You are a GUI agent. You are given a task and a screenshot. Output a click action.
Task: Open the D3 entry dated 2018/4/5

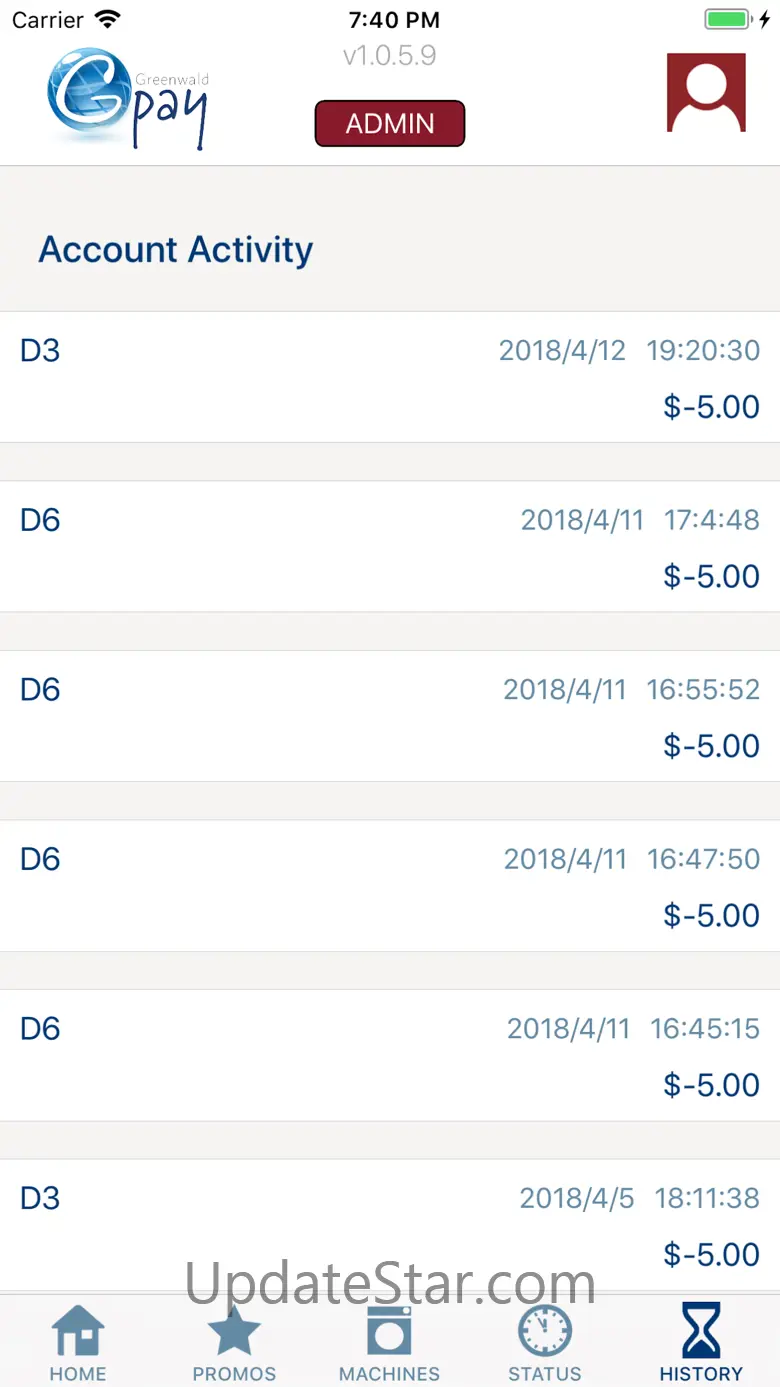(390, 1224)
